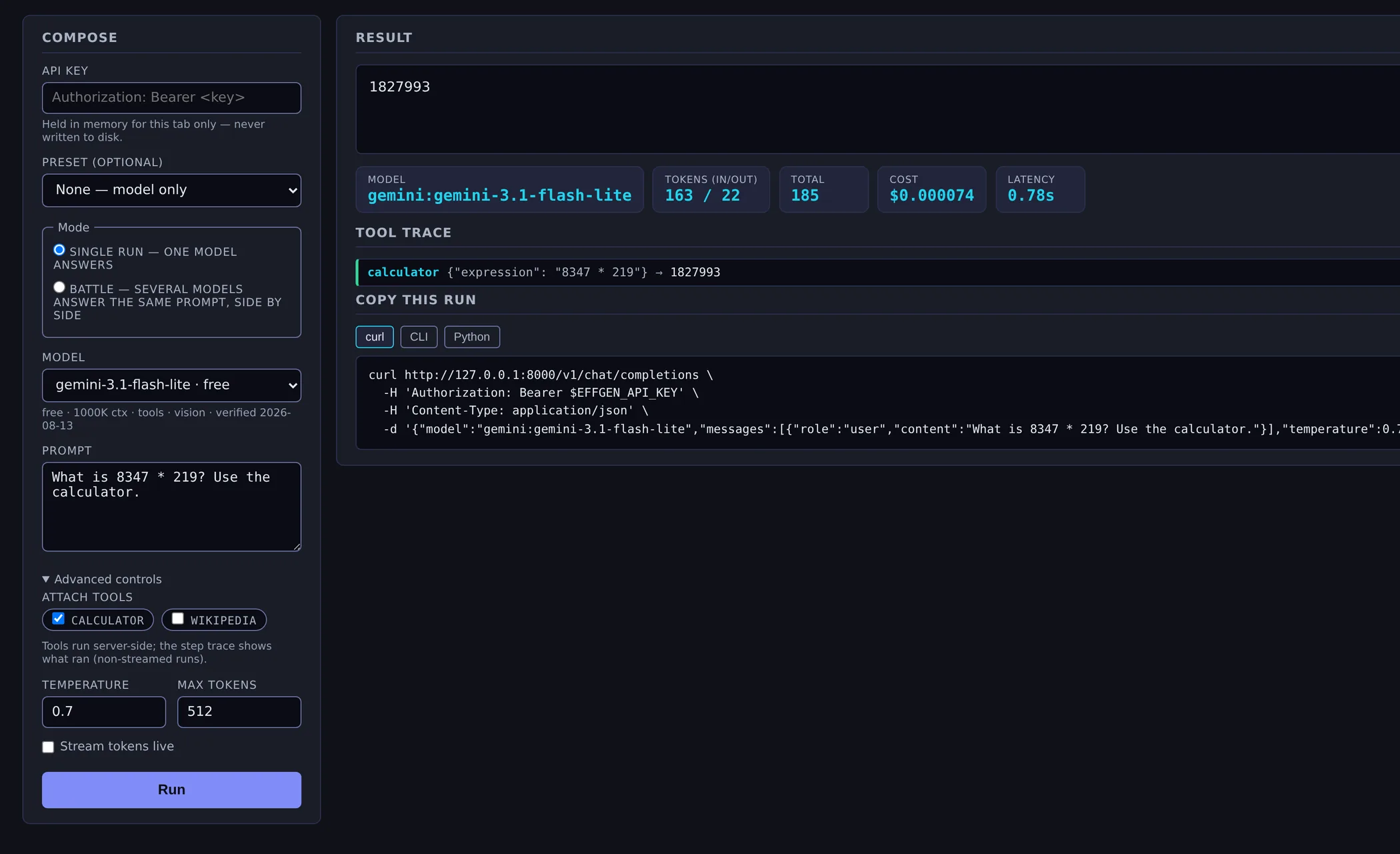
Task: Click the tokens value 163 / 22
Action: [x=702, y=195]
